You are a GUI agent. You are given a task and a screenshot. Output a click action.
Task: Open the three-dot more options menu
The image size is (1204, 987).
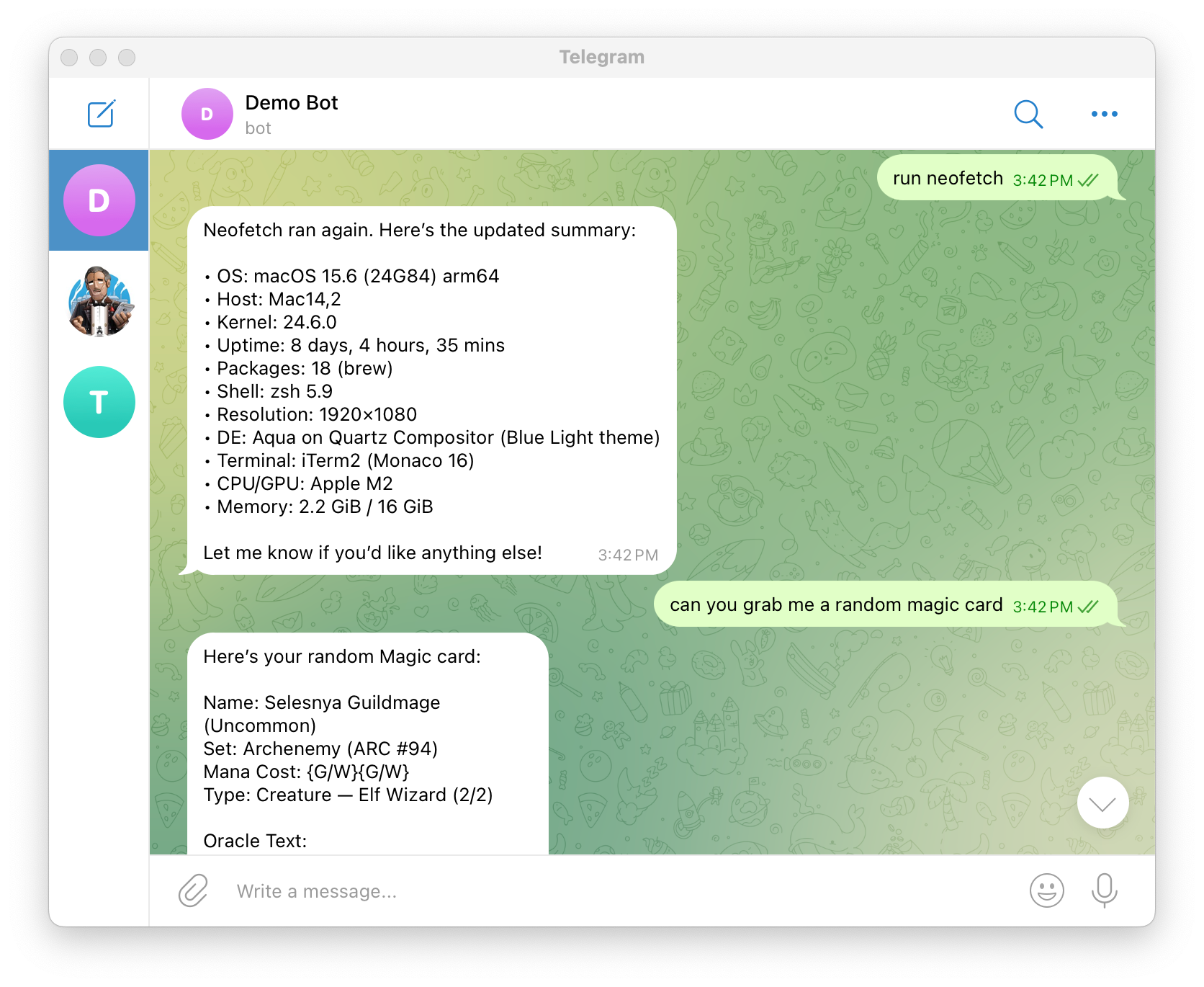tap(1104, 114)
